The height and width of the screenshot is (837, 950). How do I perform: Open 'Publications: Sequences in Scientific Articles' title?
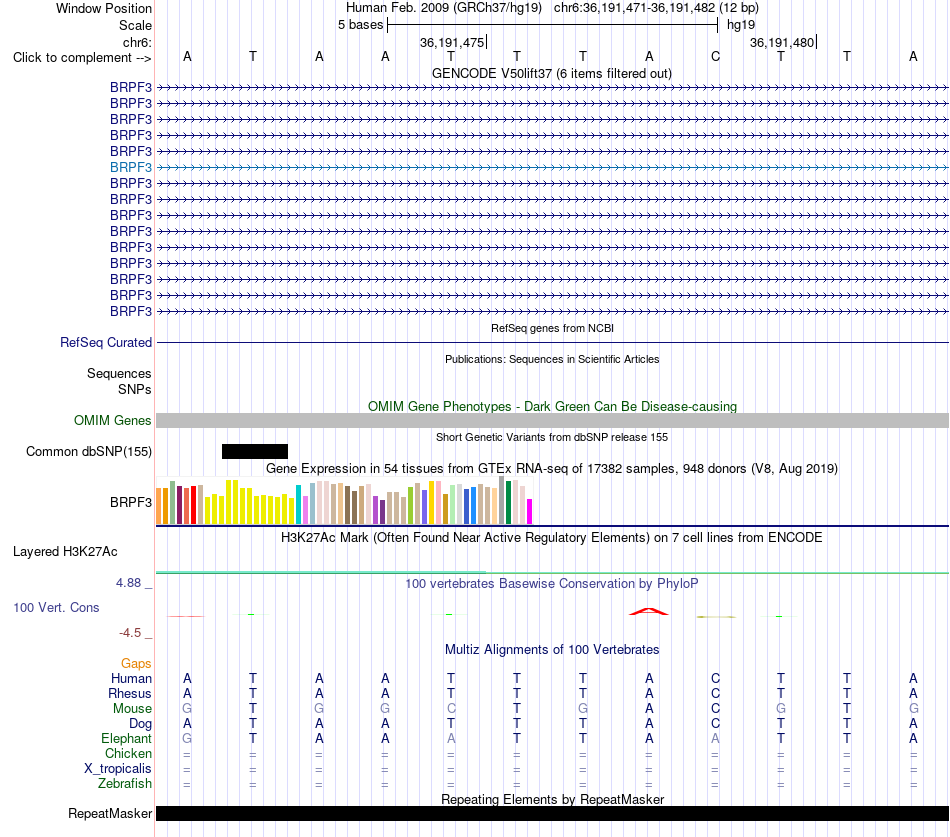(x=552, y=359)
